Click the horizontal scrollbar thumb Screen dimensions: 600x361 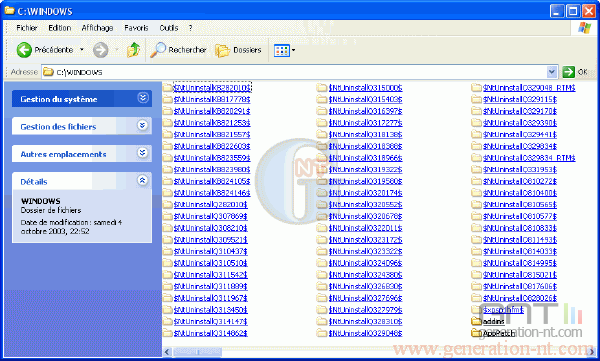tap(197, 352)
